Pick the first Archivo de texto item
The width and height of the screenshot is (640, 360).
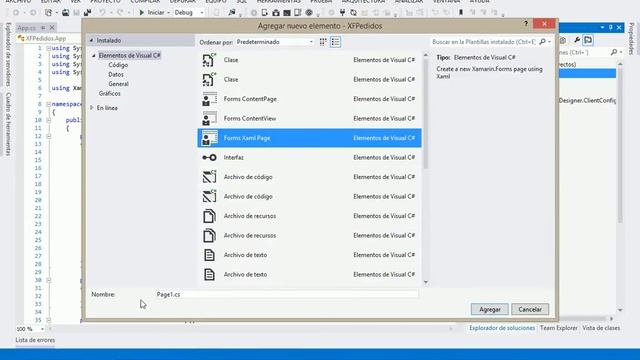click(x=309, y=255)
